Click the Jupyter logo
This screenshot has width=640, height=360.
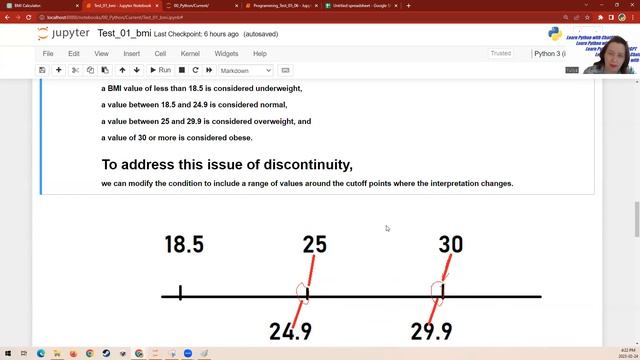(x=63, y=33)
